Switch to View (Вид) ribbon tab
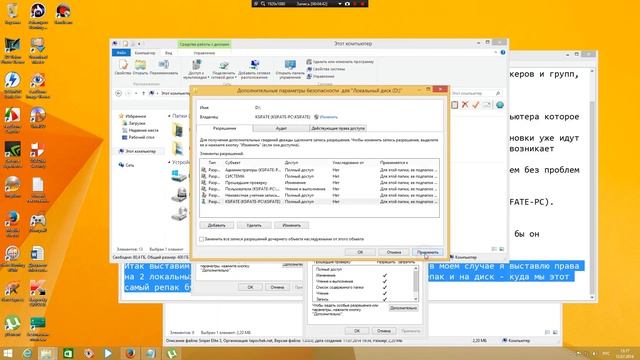Image resolution: width=640 pixels, height=360 pixels. (169, 53)
